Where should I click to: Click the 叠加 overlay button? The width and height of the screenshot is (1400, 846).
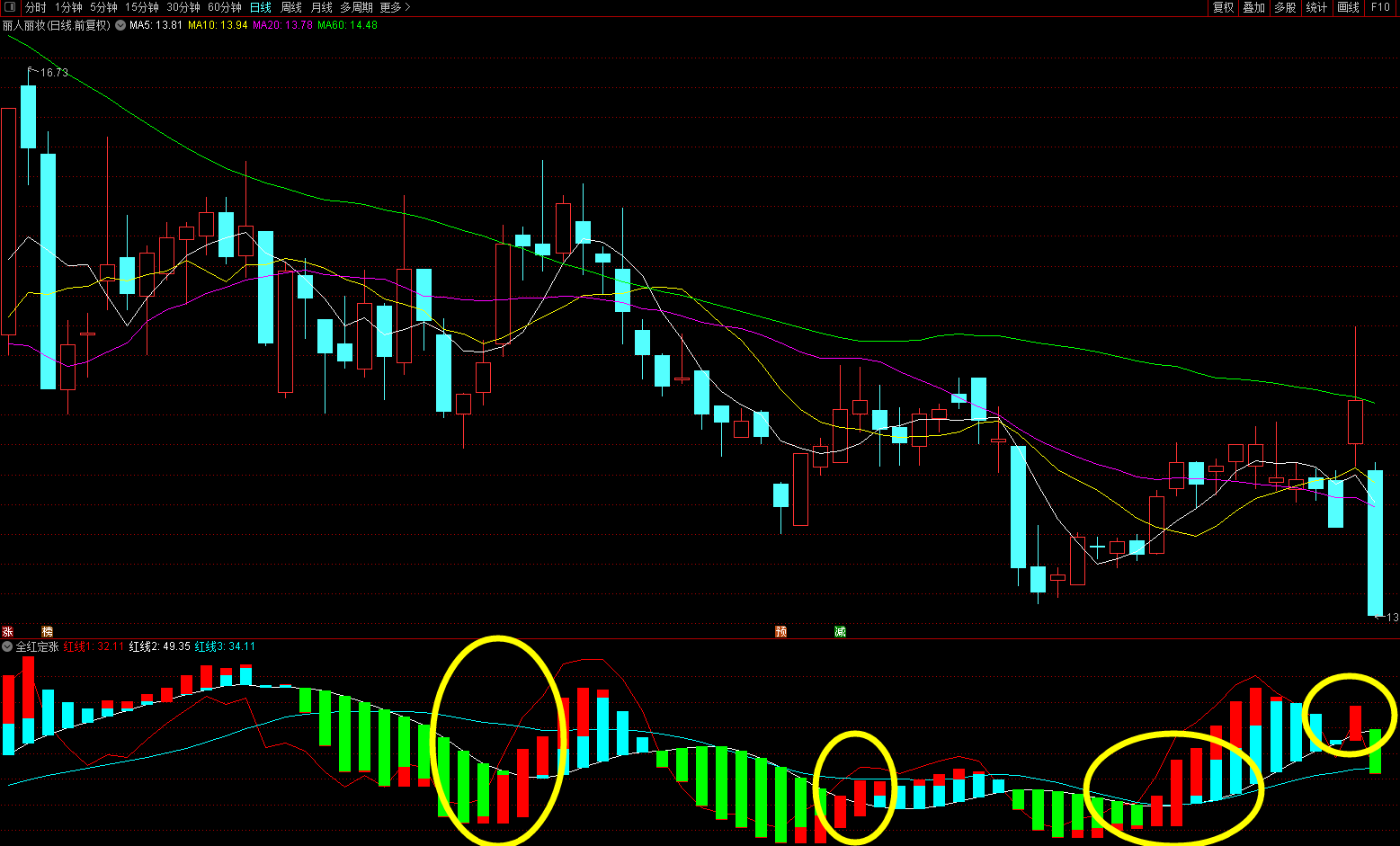(x=1253, y=7)
